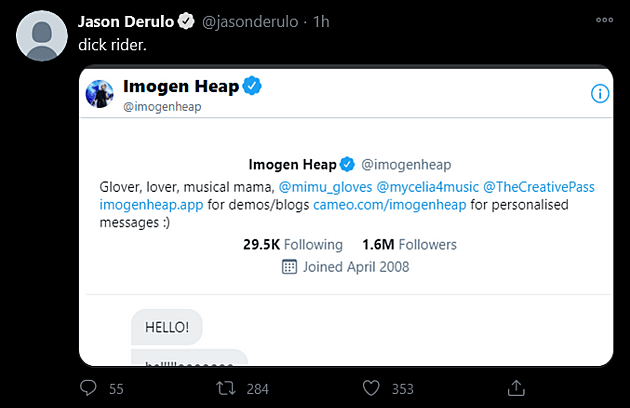
Task: Click Jason Derulo's verified badge
Action: pyautogui.click(x=186, y=21)
